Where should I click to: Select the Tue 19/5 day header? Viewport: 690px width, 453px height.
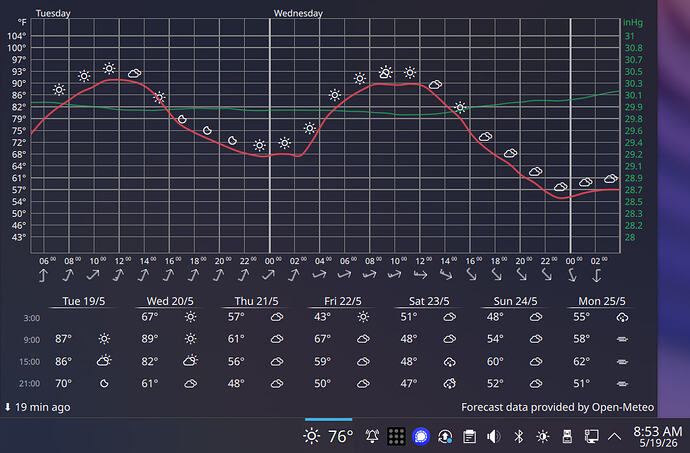coord(84,301)
